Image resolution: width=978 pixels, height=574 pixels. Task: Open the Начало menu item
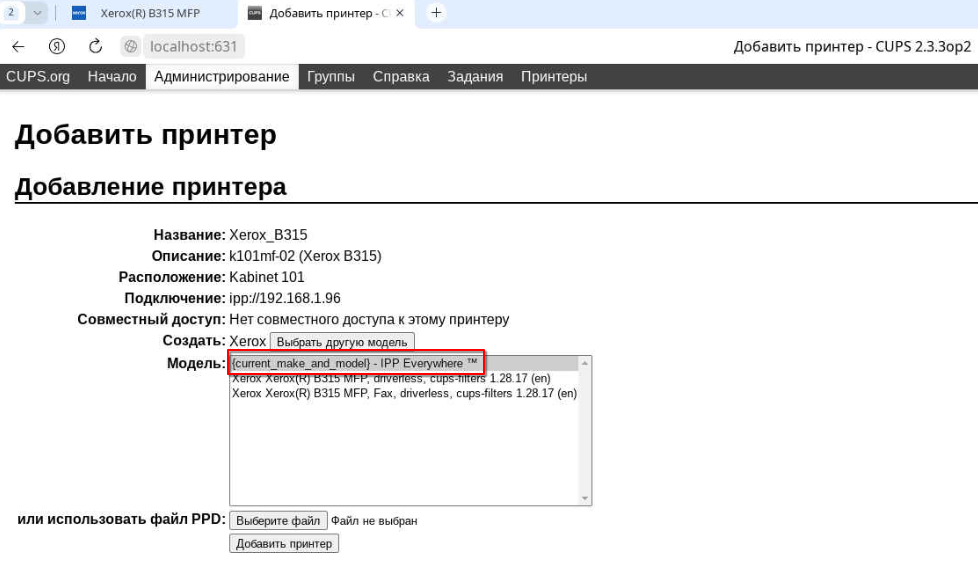(112, 77)
